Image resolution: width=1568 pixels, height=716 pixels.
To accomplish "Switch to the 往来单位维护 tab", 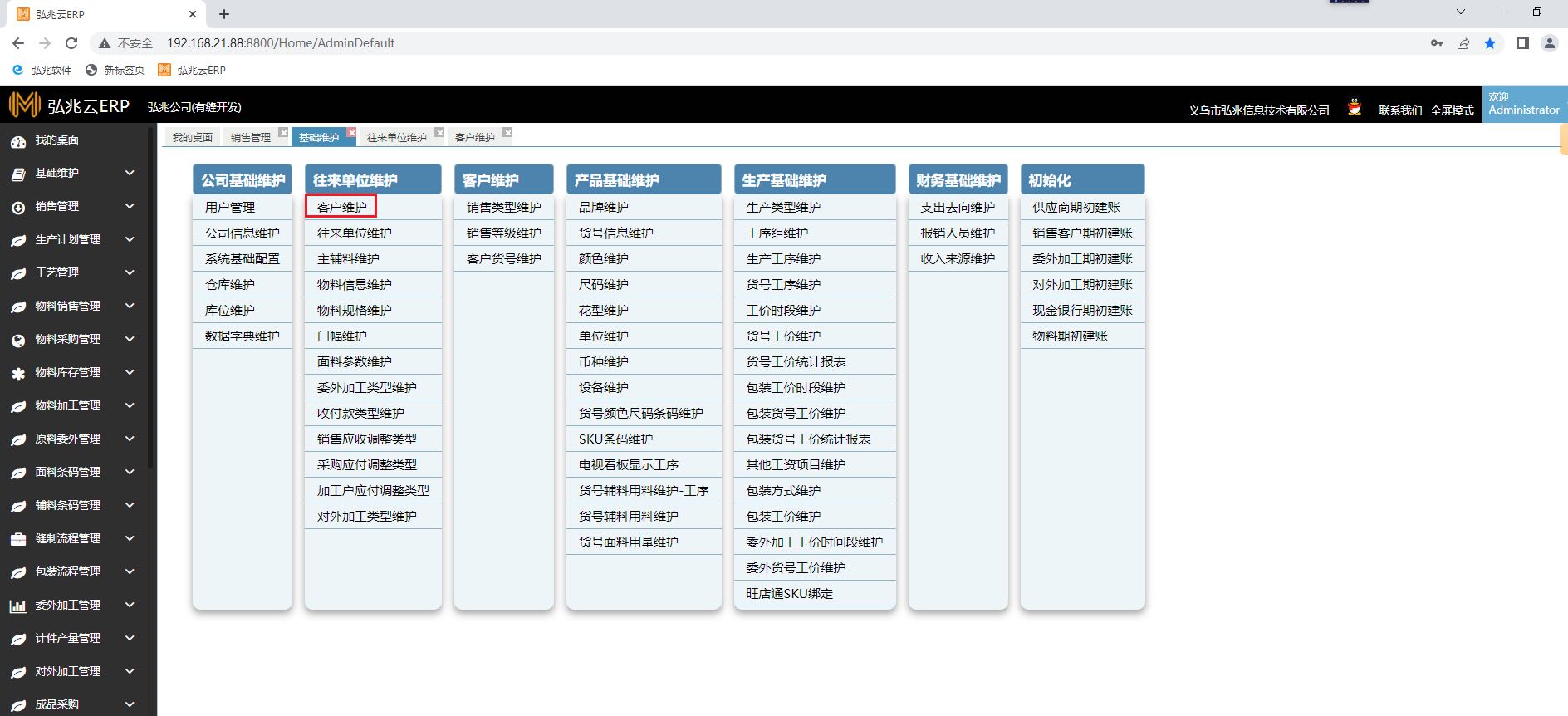I will (397, 137).
